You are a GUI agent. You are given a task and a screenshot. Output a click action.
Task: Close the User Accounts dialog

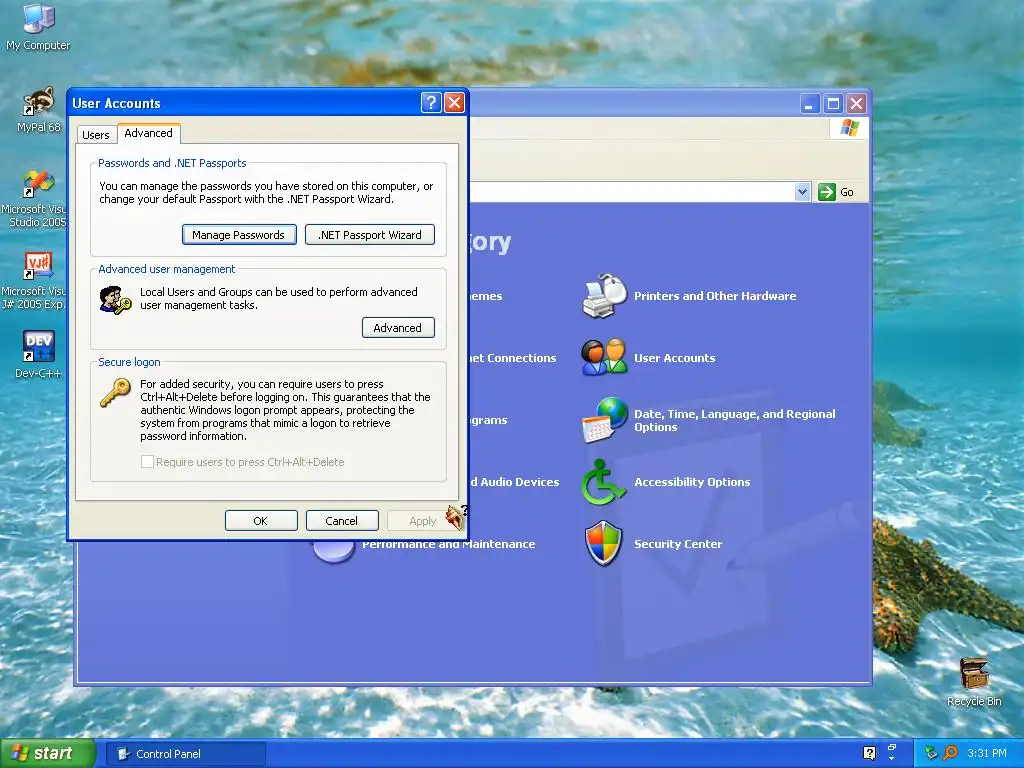click(455, 103)
